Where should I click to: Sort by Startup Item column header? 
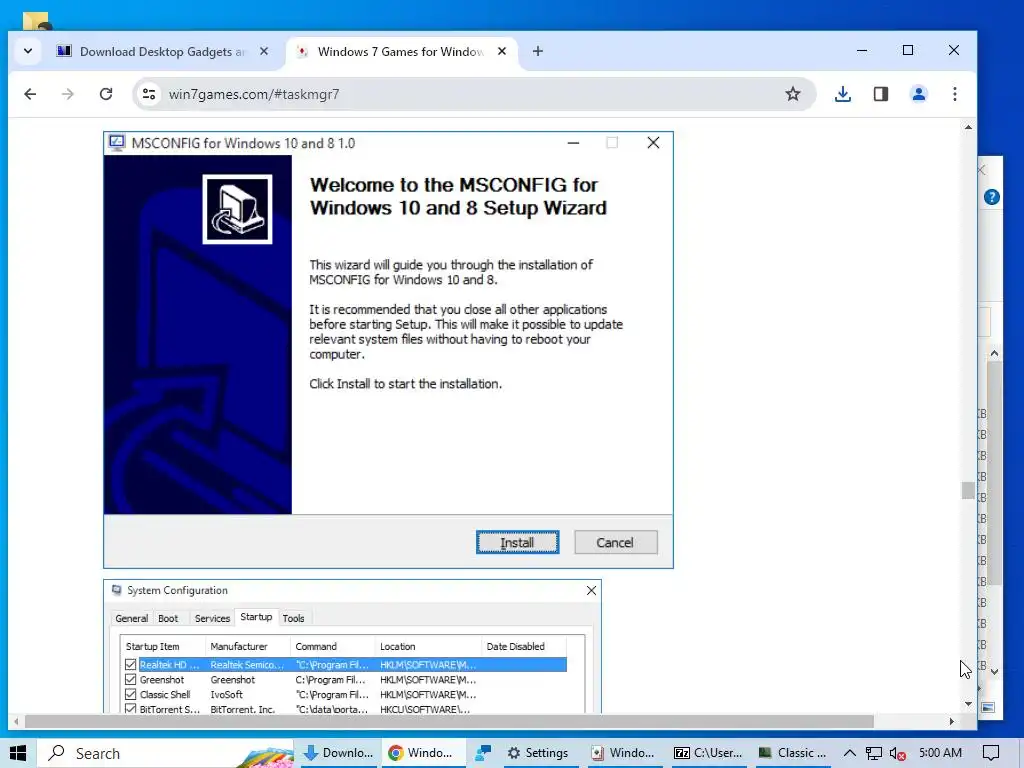(163, 647)
